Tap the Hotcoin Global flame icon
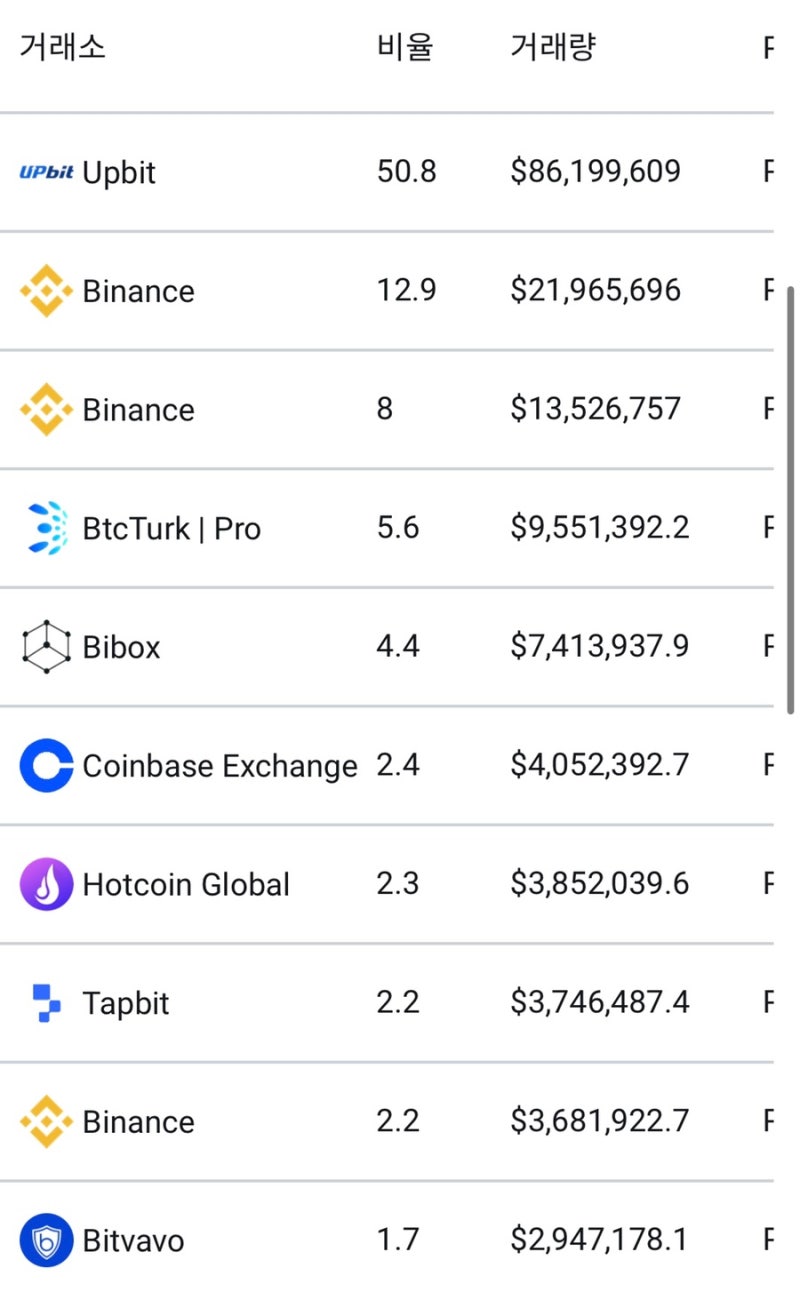Screen dimensions: 800x1292 pos(46,884)
